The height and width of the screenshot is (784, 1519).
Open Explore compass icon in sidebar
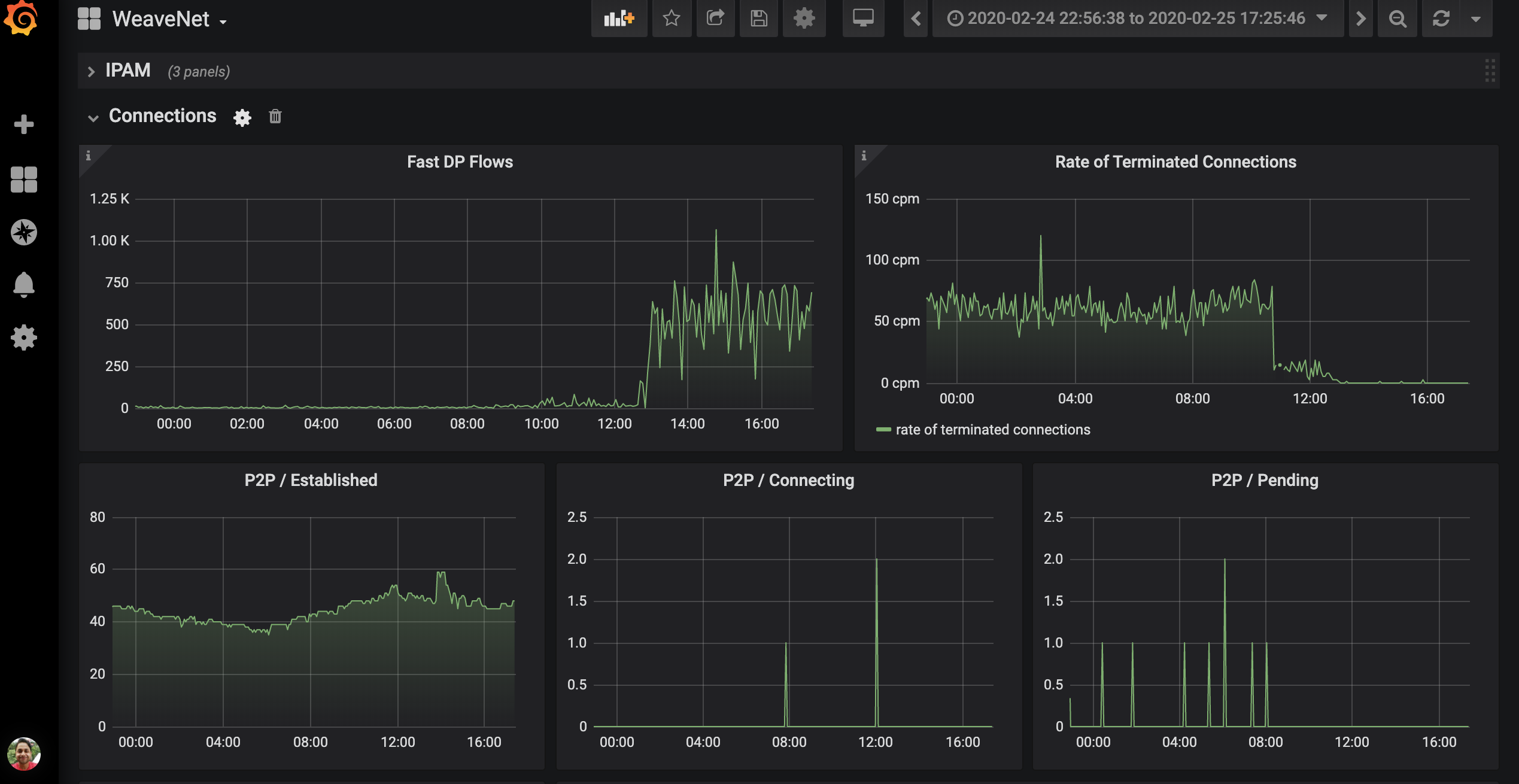(24, 232)
